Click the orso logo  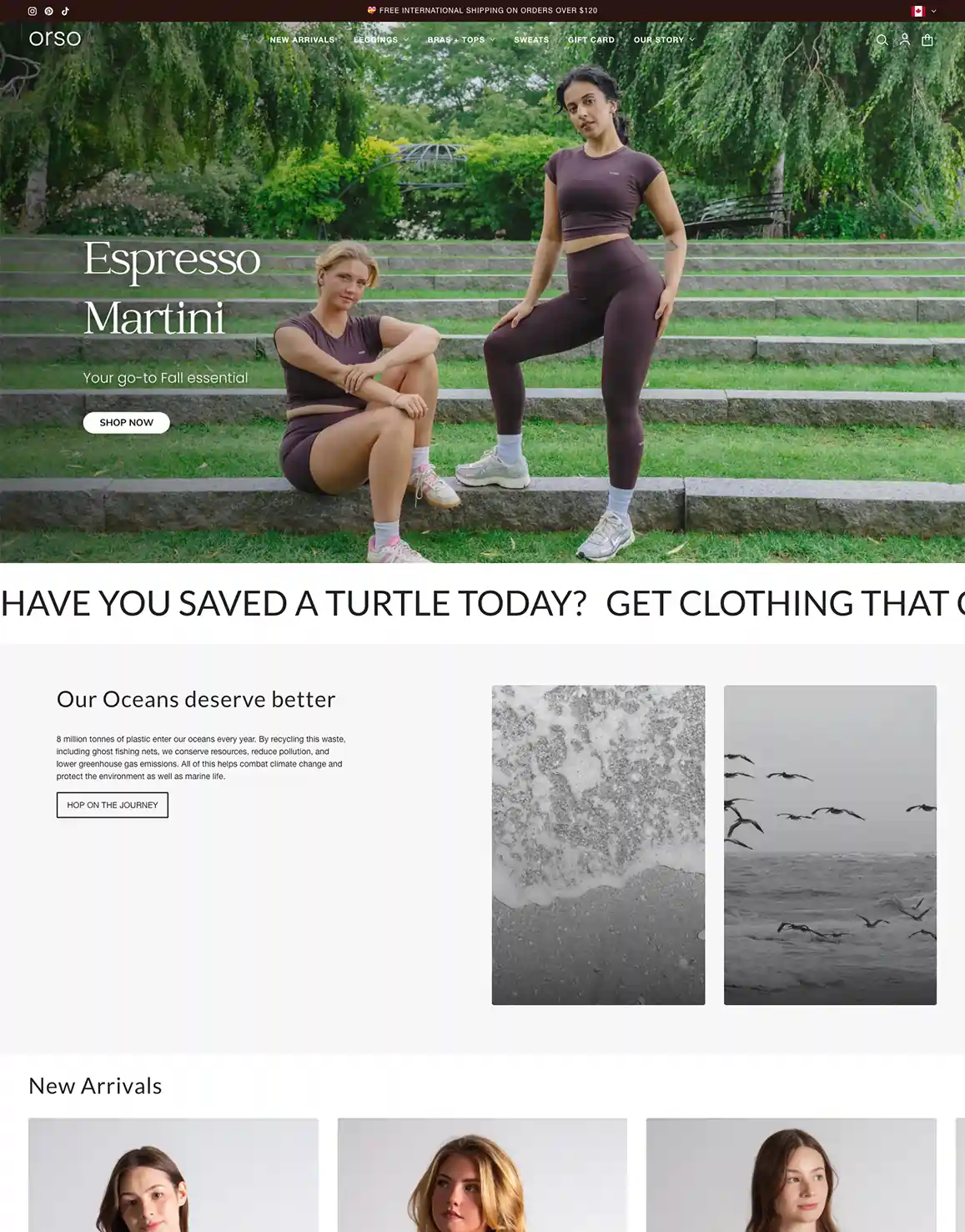point(55,38)
